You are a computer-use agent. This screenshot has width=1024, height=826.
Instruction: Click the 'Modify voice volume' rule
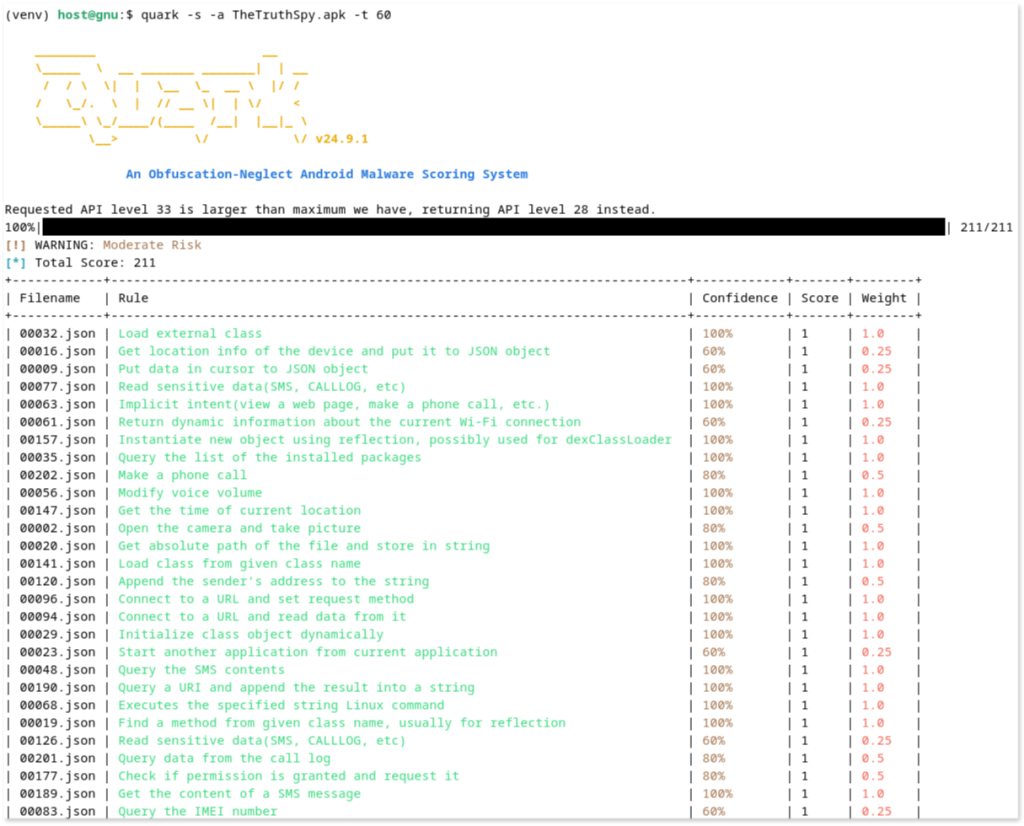tap(190, 493)
